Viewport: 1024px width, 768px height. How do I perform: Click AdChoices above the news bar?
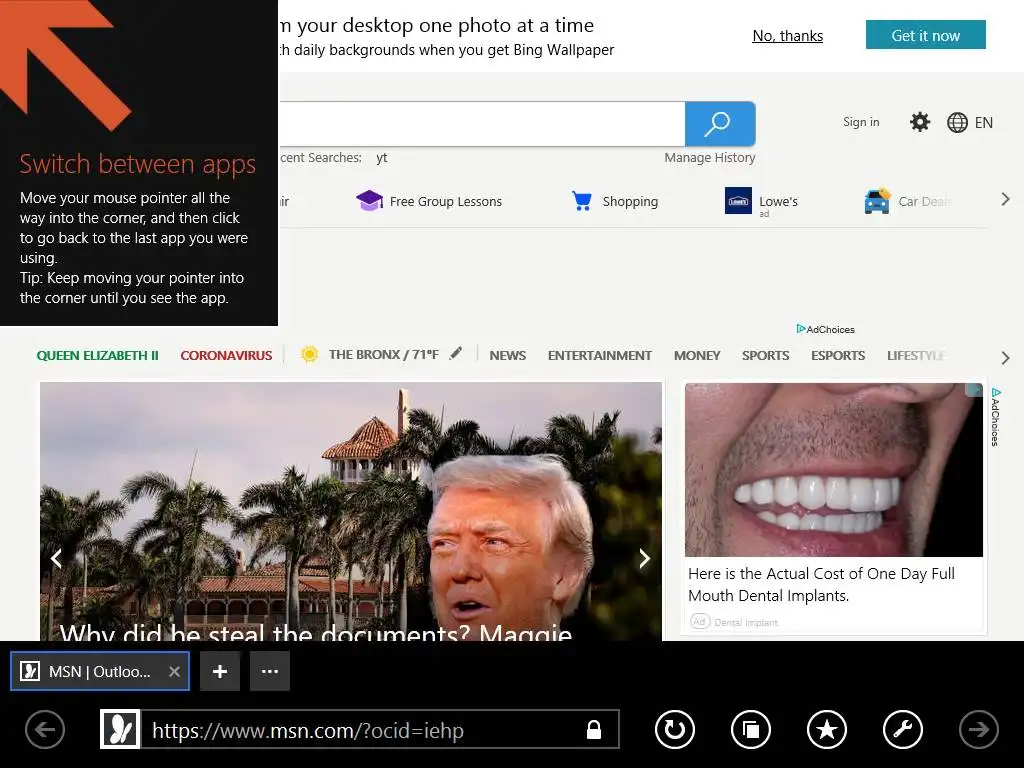coord(825,329)
